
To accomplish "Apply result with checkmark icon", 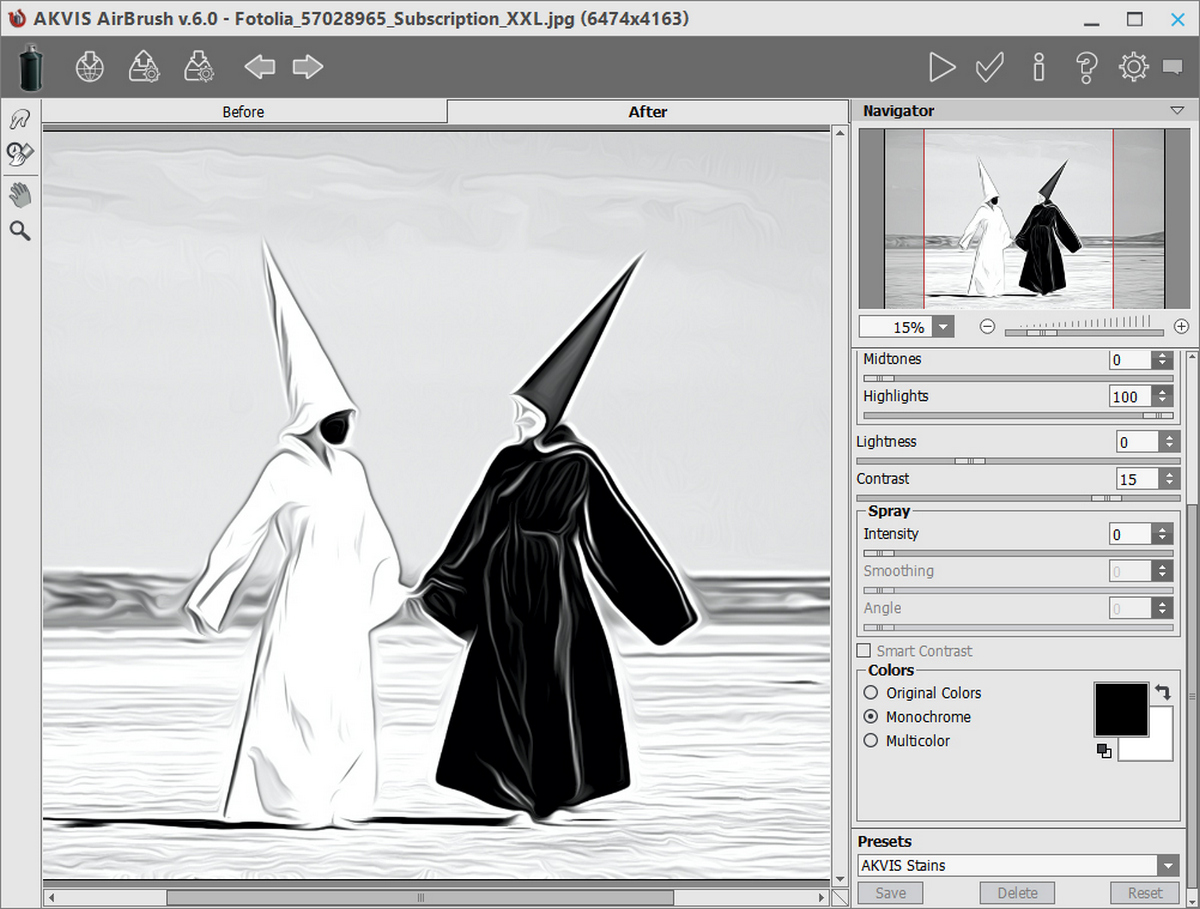I will tap(990, 68).
